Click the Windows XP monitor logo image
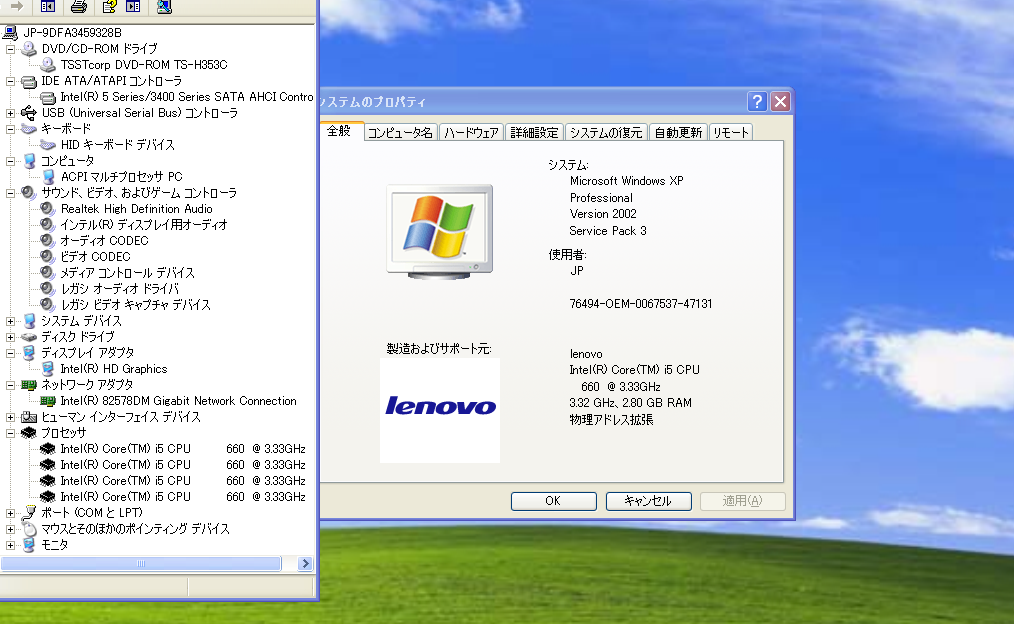The height and width of the screenshot is (624, 1014). (440, 231)
